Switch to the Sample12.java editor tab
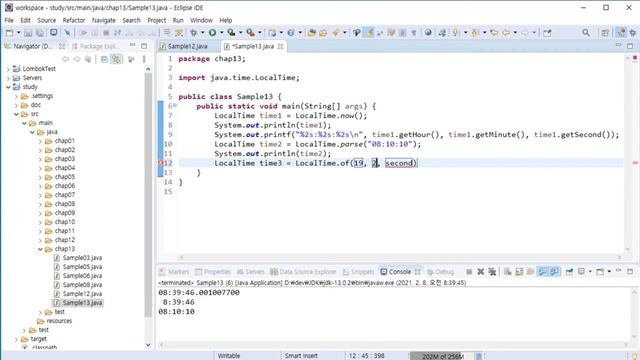 pos(187,46)
